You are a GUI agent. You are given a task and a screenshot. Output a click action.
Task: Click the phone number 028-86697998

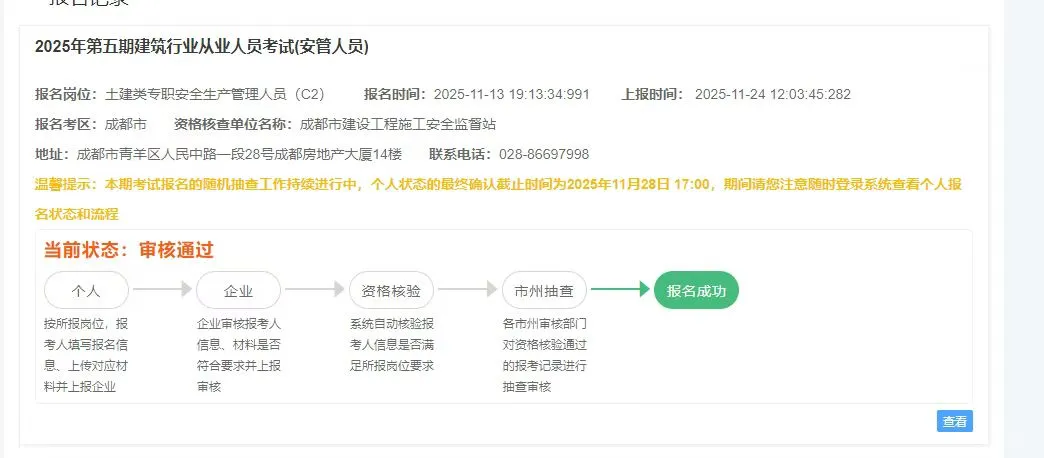pyautogui.click(x=544, y=154)
